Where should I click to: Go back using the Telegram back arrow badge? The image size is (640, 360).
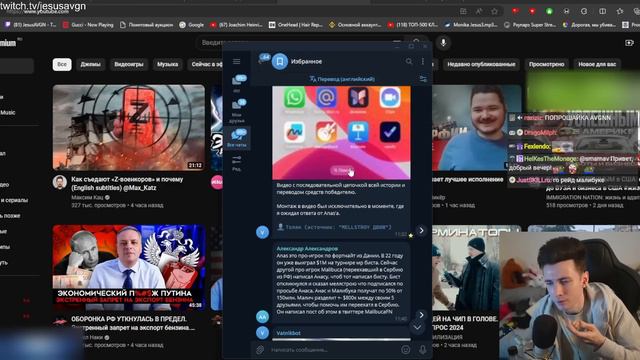(264, 59)
